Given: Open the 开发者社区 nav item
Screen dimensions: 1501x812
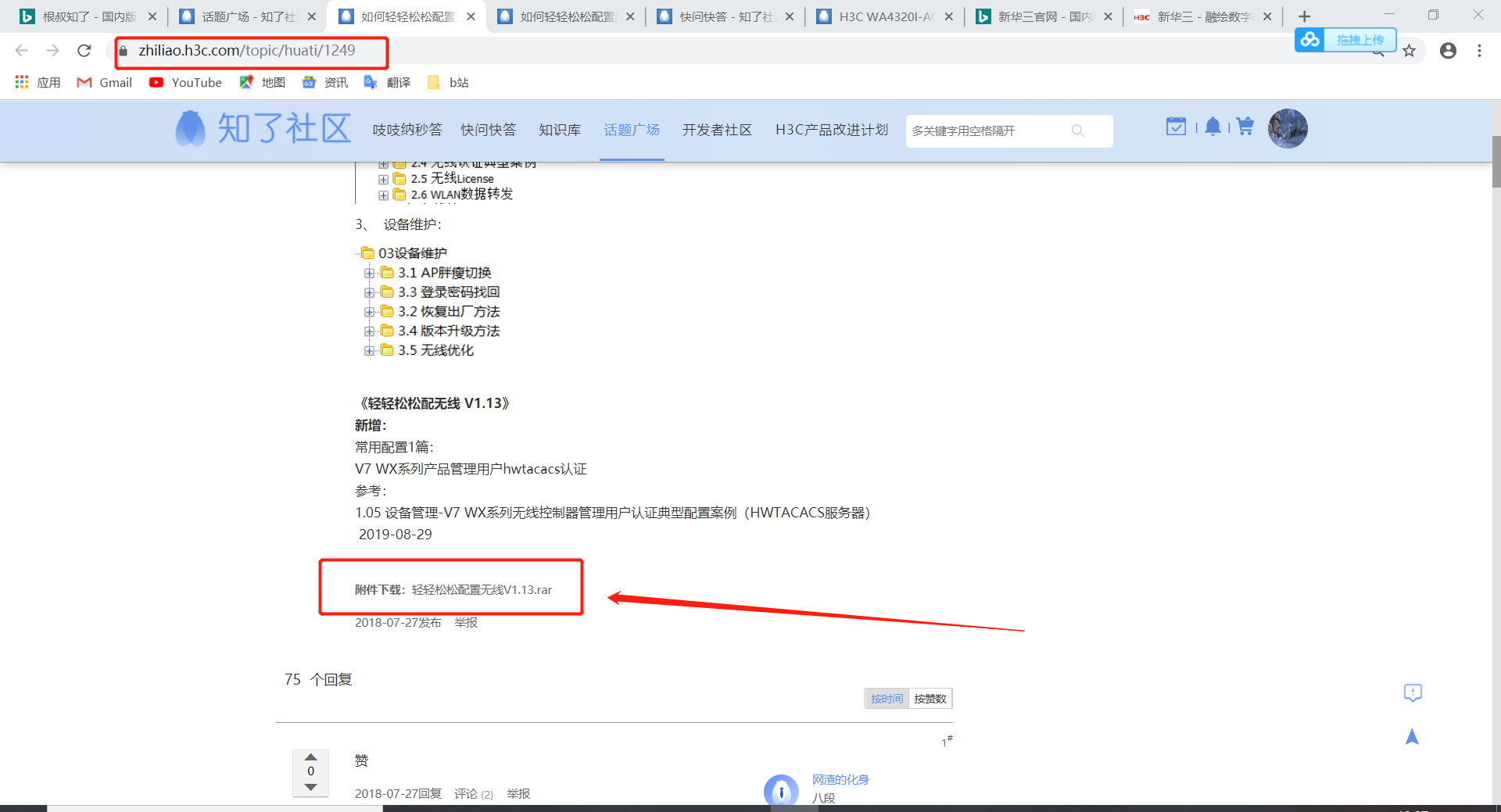Looking at the screenshot, I should [x=717, y=130].
